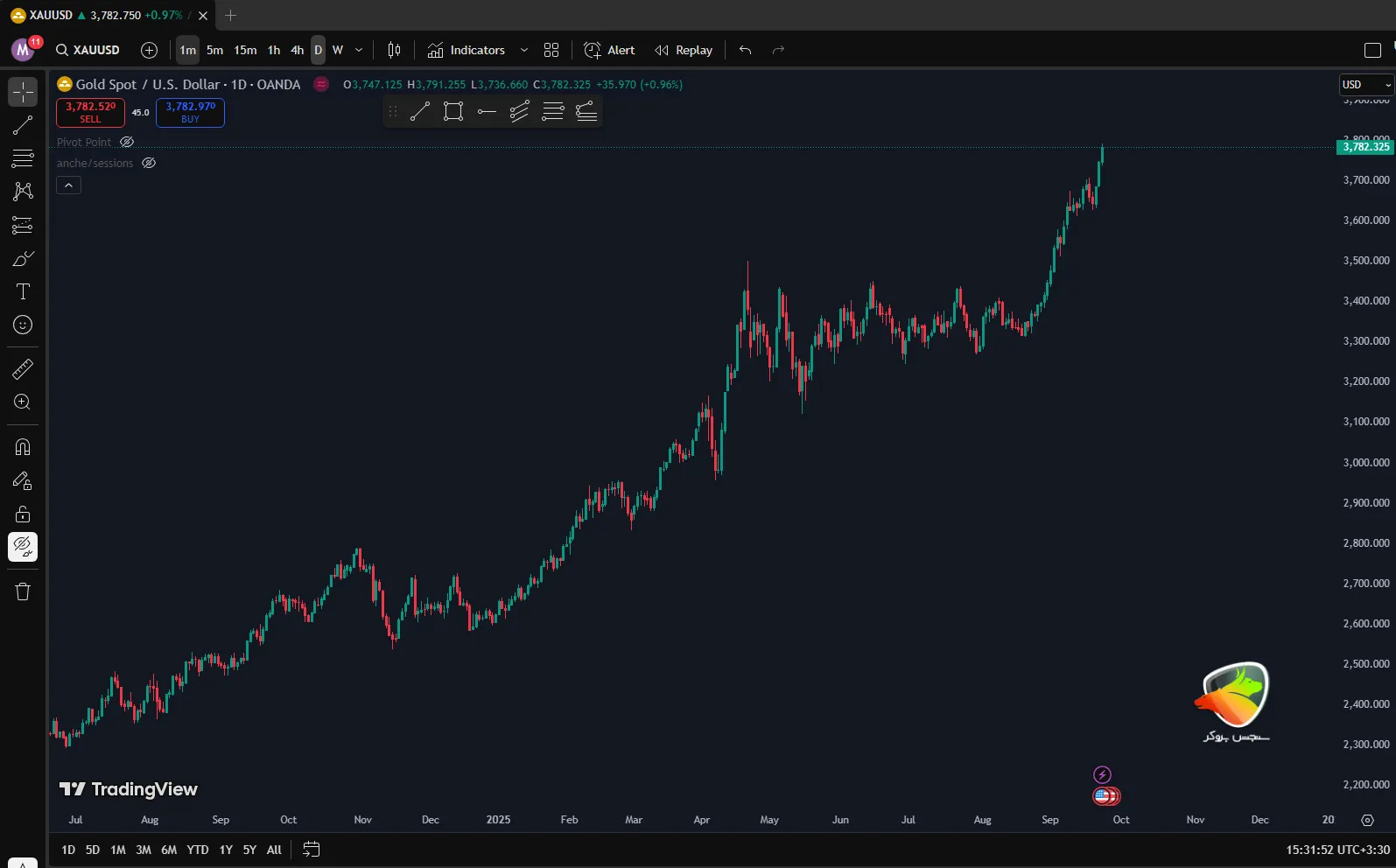Open the layout grid selector
This screenshot has height=868, width=1396.
[x=551, y=50]
